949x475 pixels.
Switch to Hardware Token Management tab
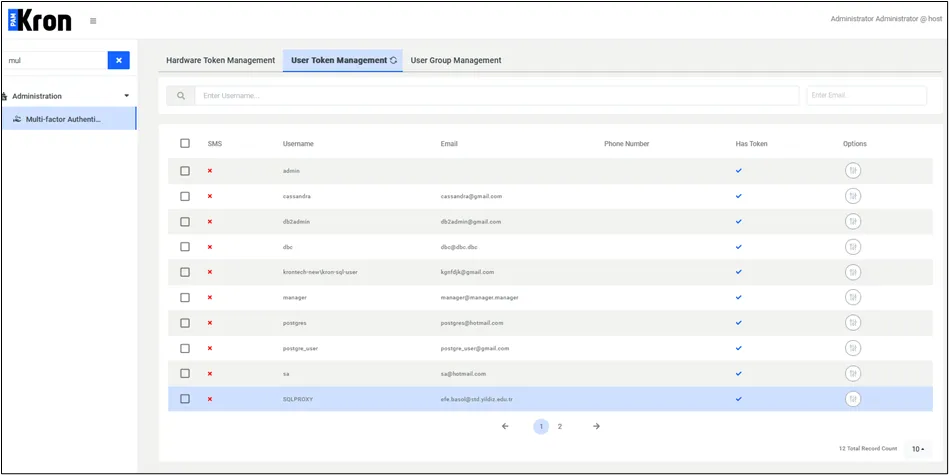pyautogui.click(x=220, y=61)
